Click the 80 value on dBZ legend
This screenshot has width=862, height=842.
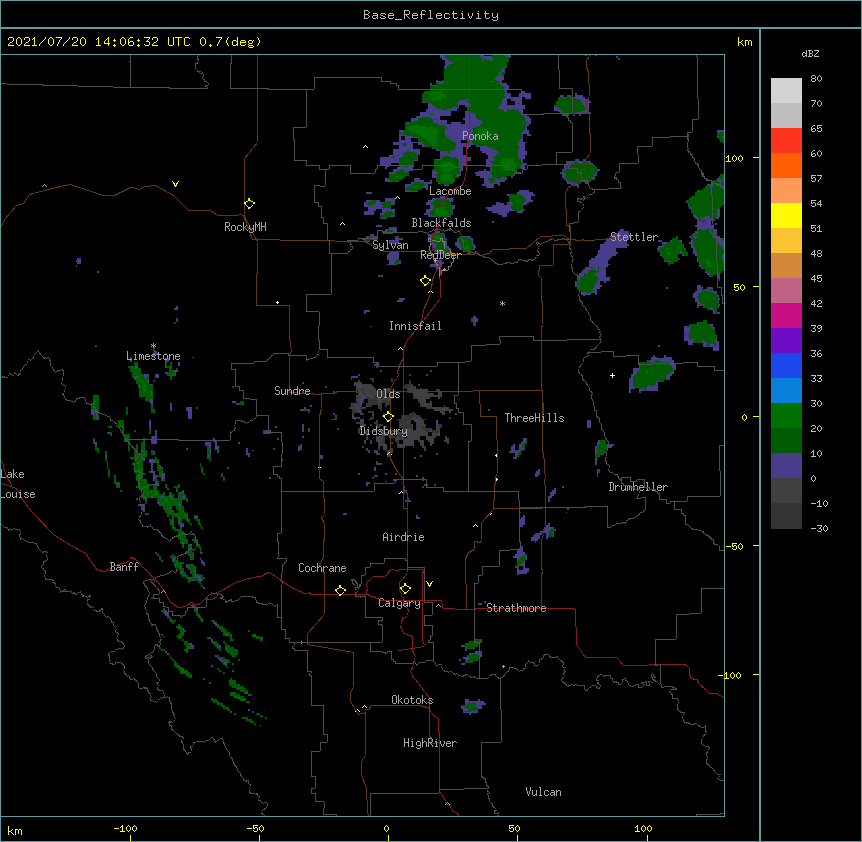point(816,79)
